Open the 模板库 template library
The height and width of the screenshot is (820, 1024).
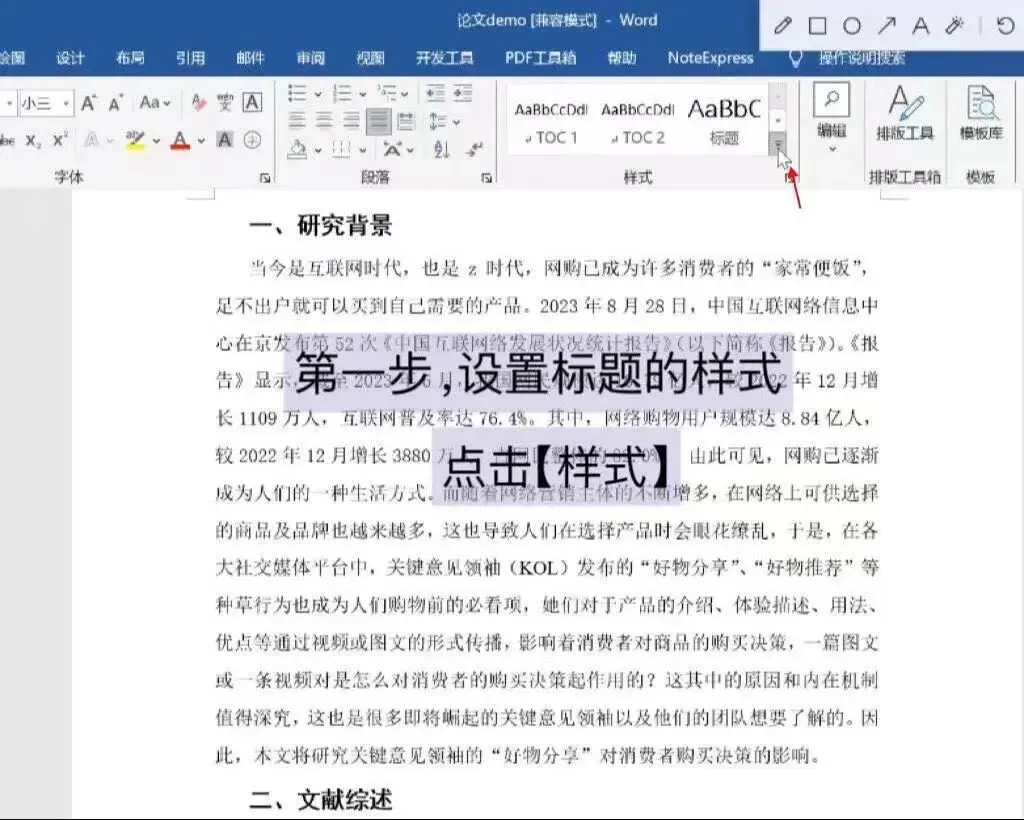981,115
